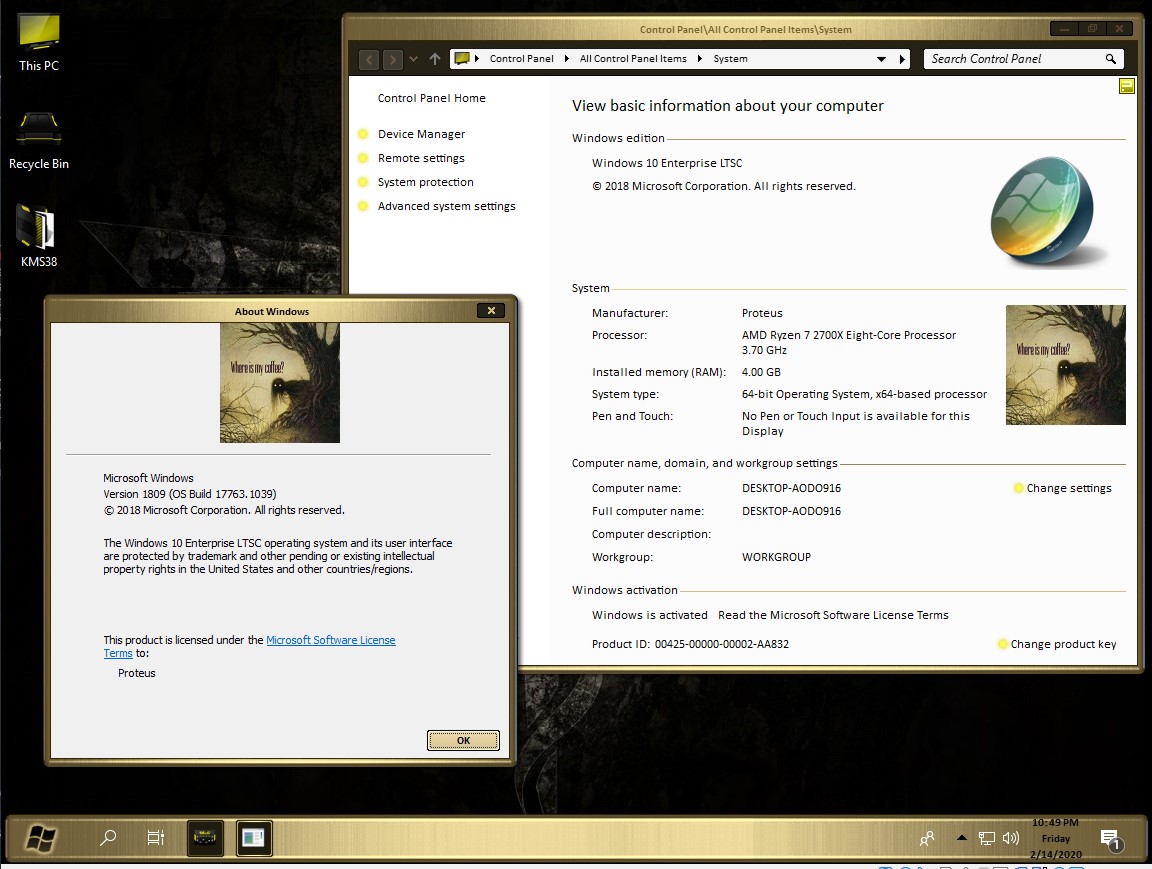The width and height of the screenshot is (1152, 869).
Task: Click the "64-bit Operating System, x64-based processor" text
Action: tap(864, 394)
